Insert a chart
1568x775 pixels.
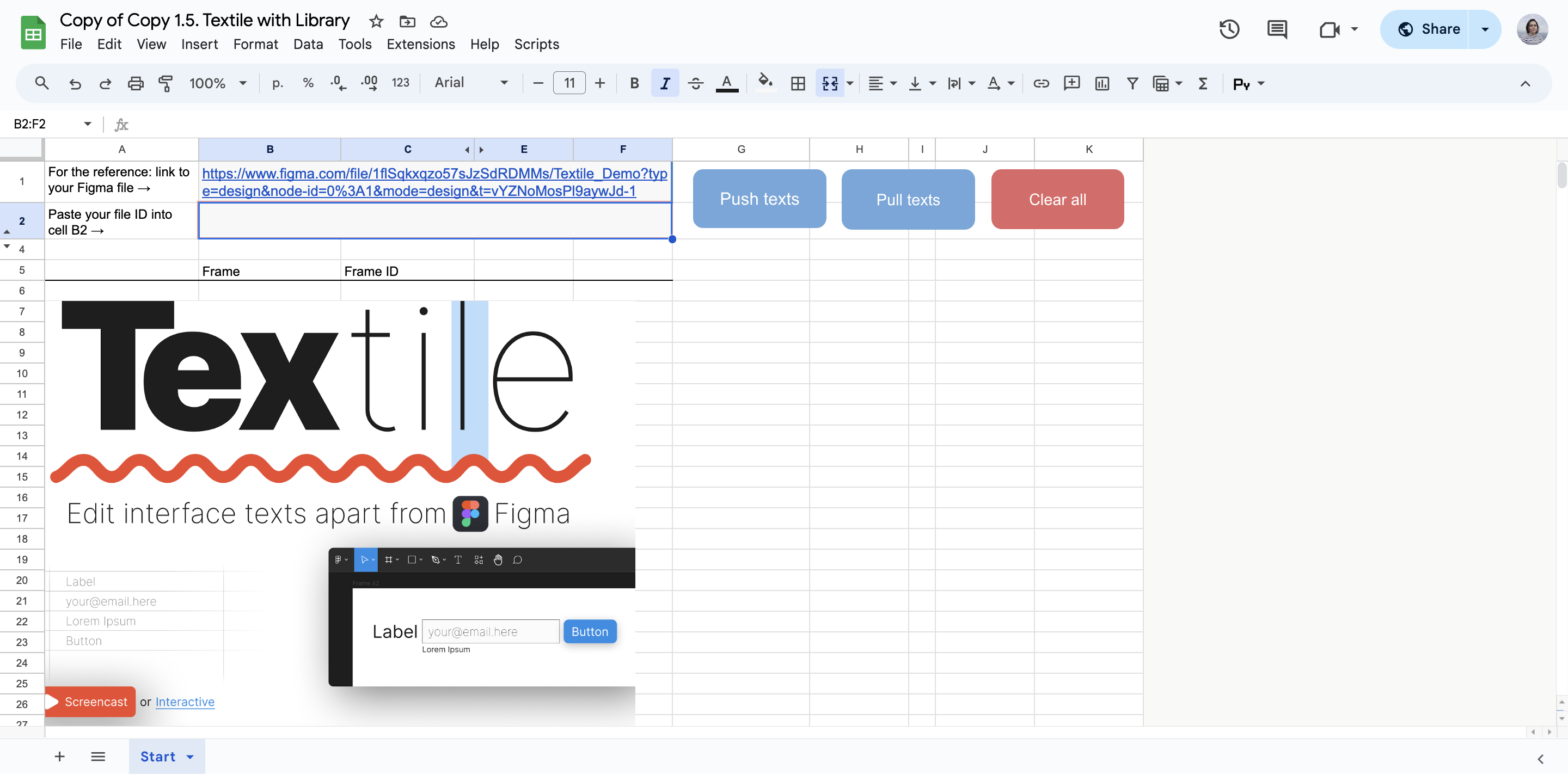1102,83
